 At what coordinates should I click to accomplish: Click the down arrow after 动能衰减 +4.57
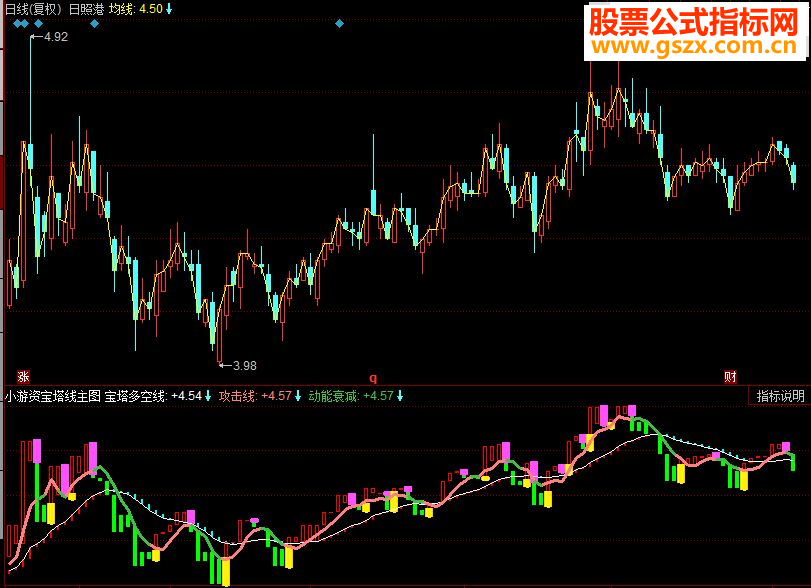(x=400, y=396)
